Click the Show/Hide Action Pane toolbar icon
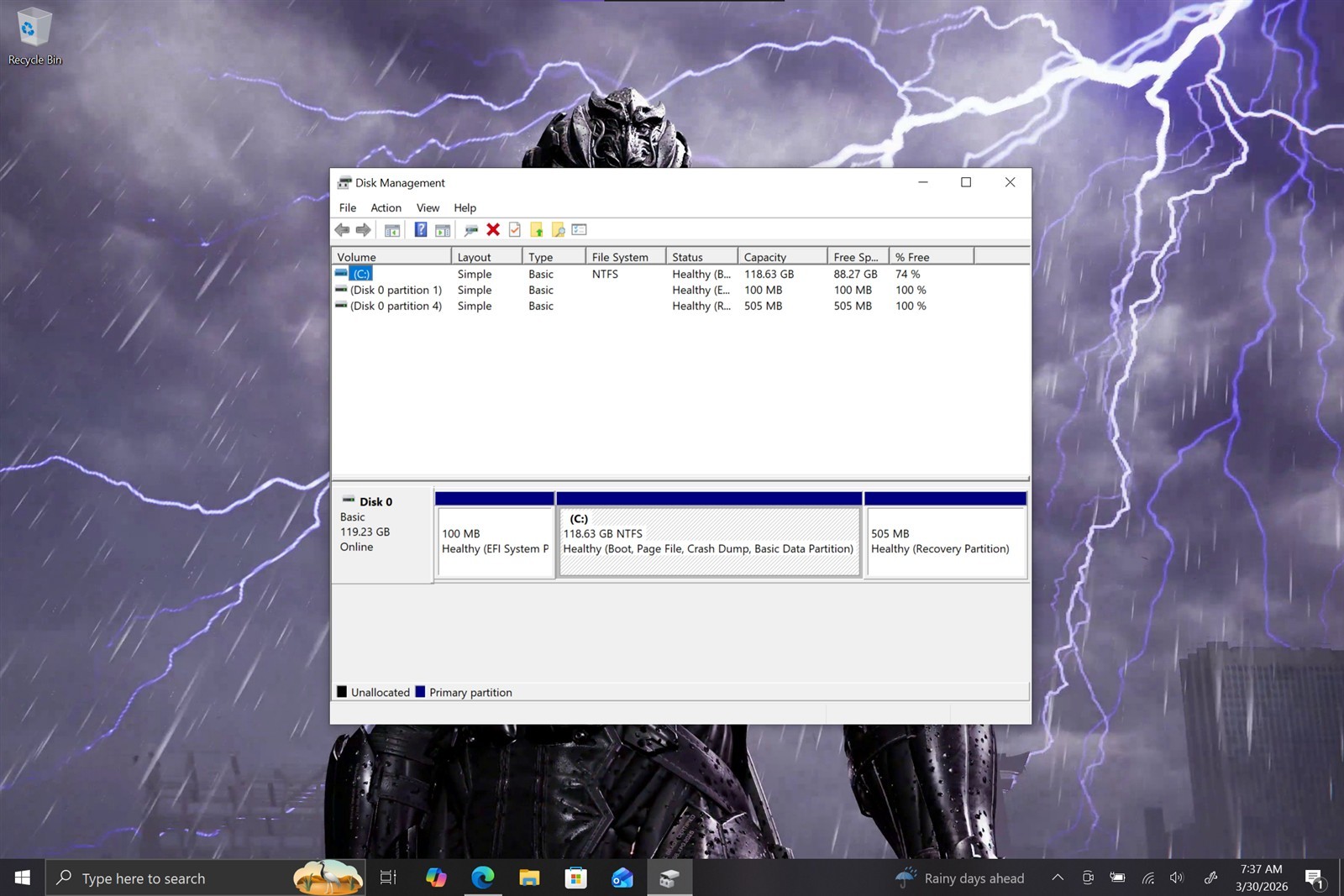This screenshot has width=1344, height=896. pos(443,230)
